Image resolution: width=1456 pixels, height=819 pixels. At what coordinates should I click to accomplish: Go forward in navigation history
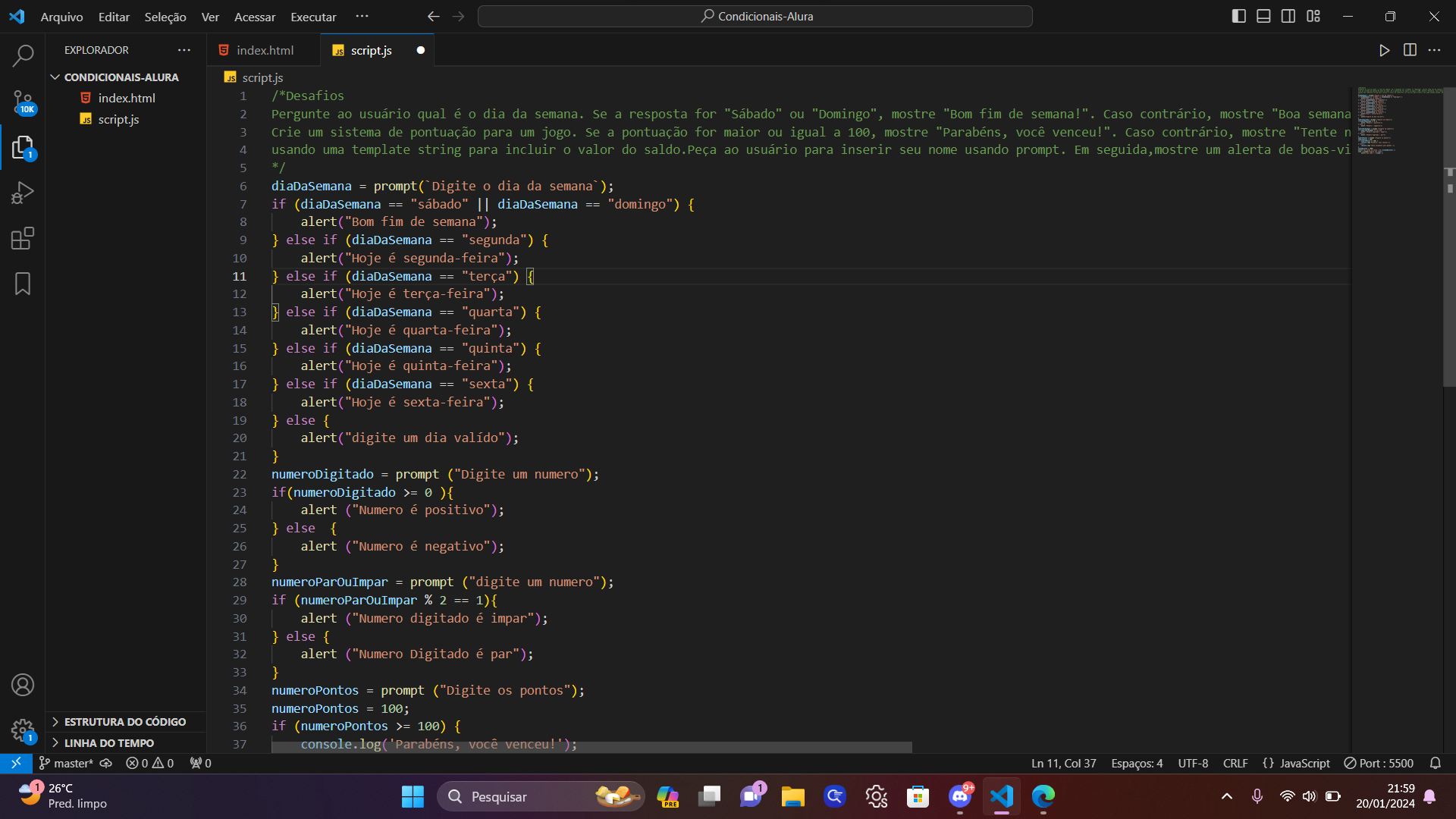tap(458, 16)
